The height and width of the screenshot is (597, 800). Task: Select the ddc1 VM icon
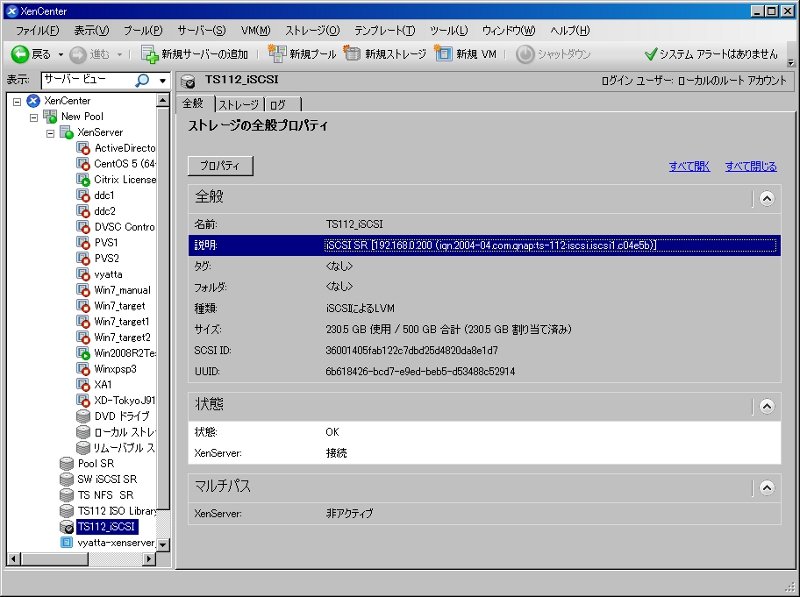(x=83, y=196)
